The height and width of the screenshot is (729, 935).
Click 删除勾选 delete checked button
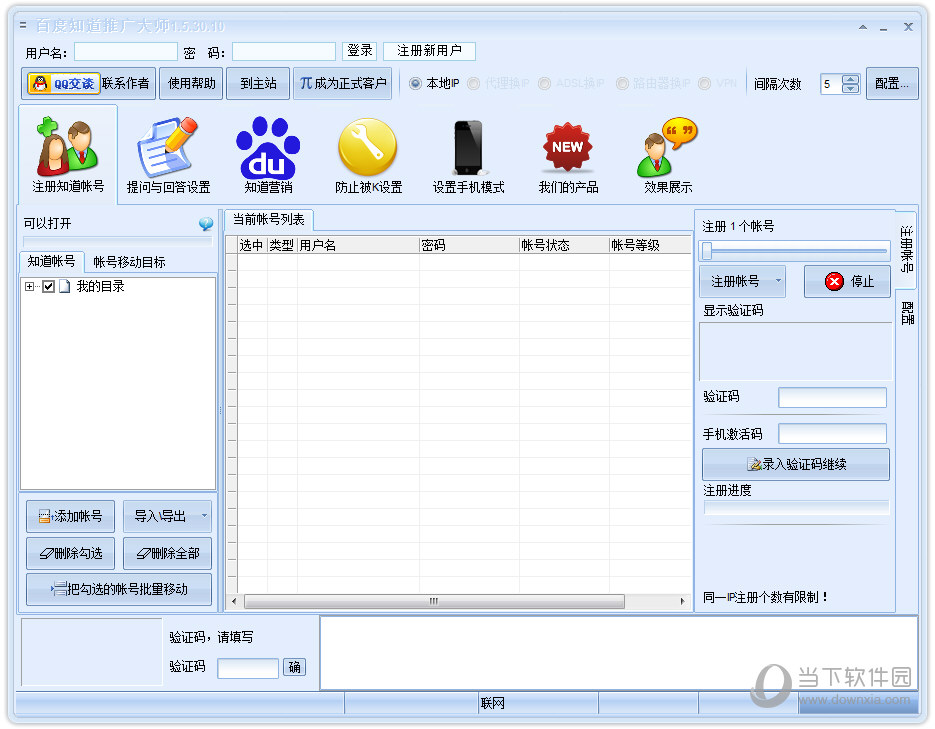tap(70, 553)
